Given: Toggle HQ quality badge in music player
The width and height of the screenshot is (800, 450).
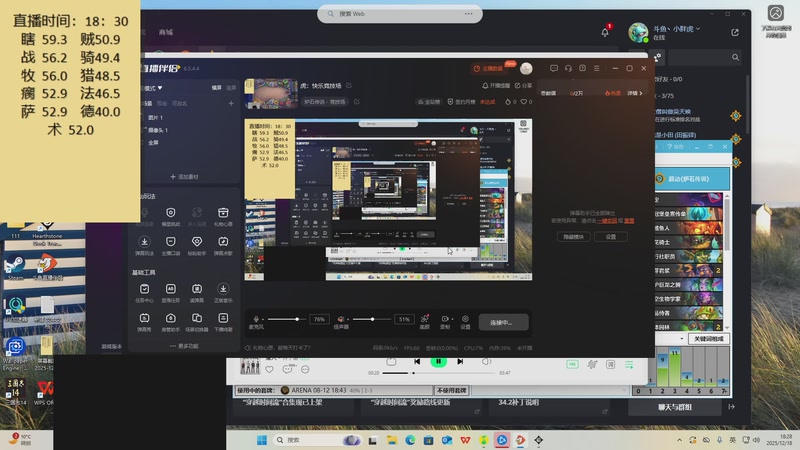Looking at the screenshot, I should click(572, 364).
